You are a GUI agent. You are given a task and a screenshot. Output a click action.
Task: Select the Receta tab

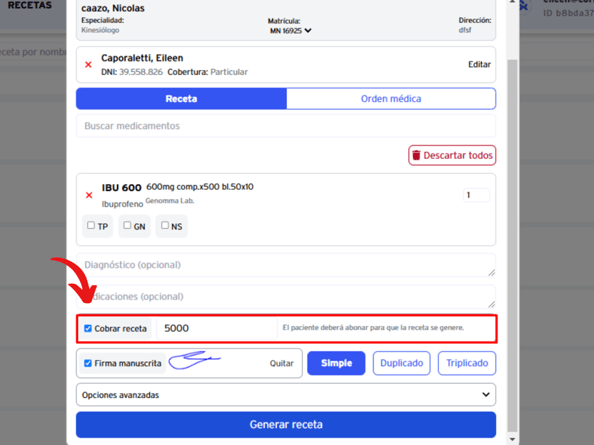coord(181,99)
